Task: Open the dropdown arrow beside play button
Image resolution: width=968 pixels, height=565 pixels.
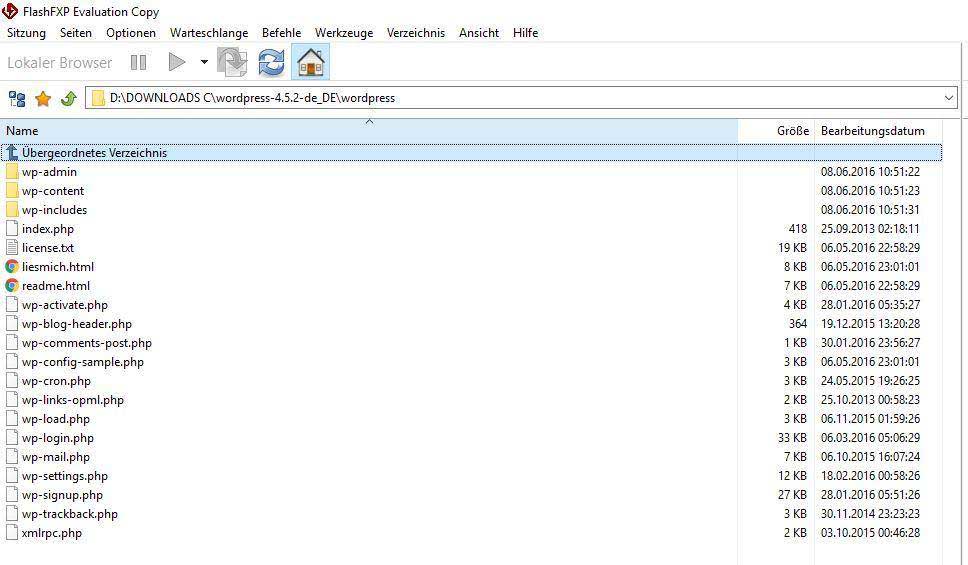Action: coord(204,62)
